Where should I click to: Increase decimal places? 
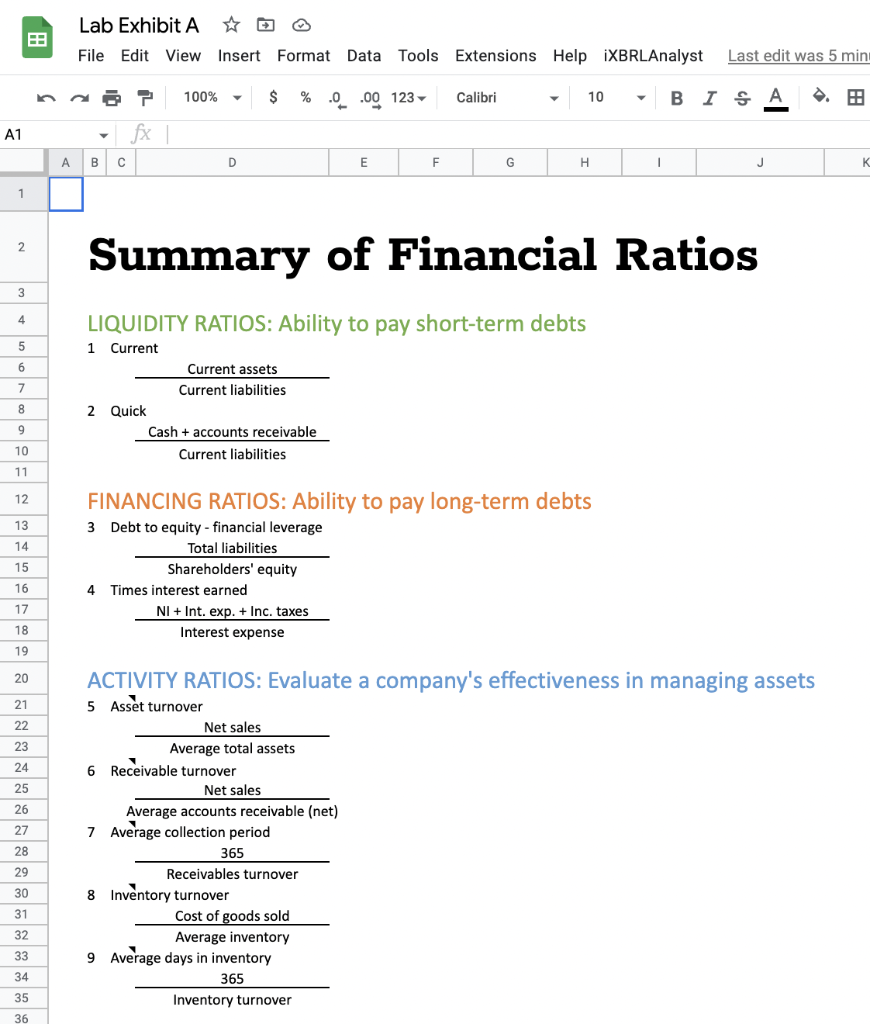pos(370,99)
